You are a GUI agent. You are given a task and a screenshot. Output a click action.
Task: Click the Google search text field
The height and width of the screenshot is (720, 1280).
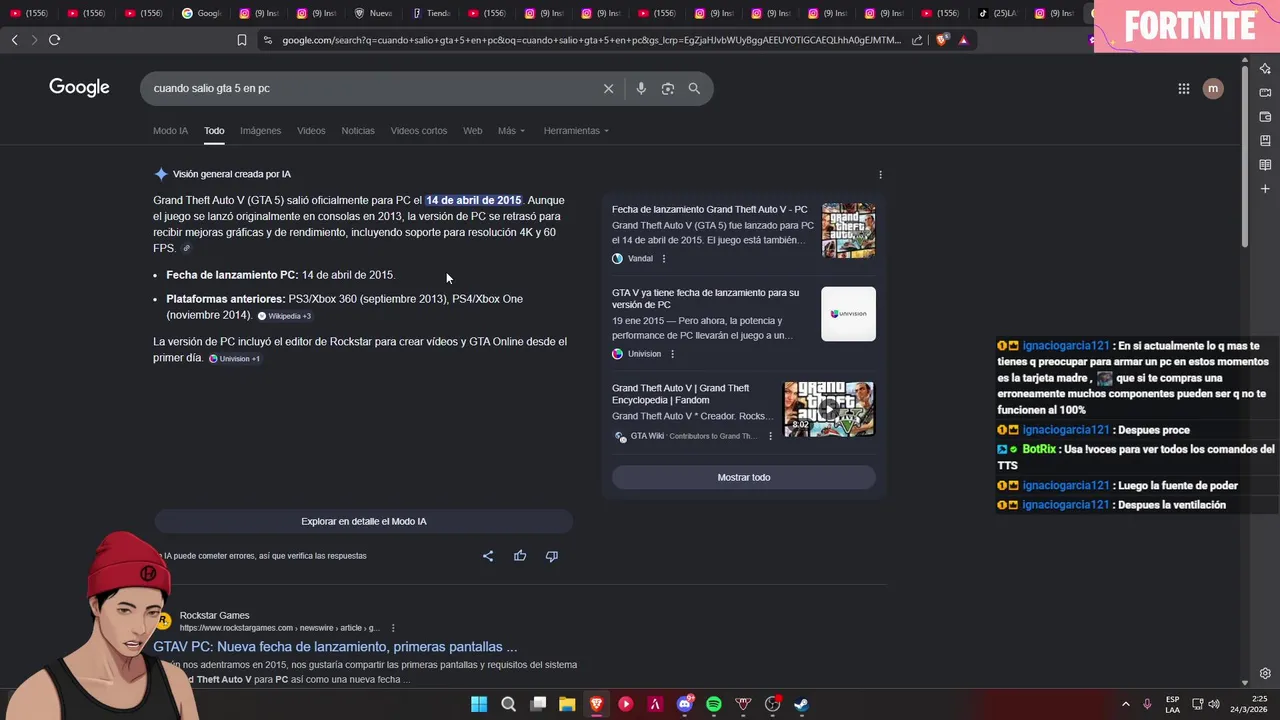point(370,88)
